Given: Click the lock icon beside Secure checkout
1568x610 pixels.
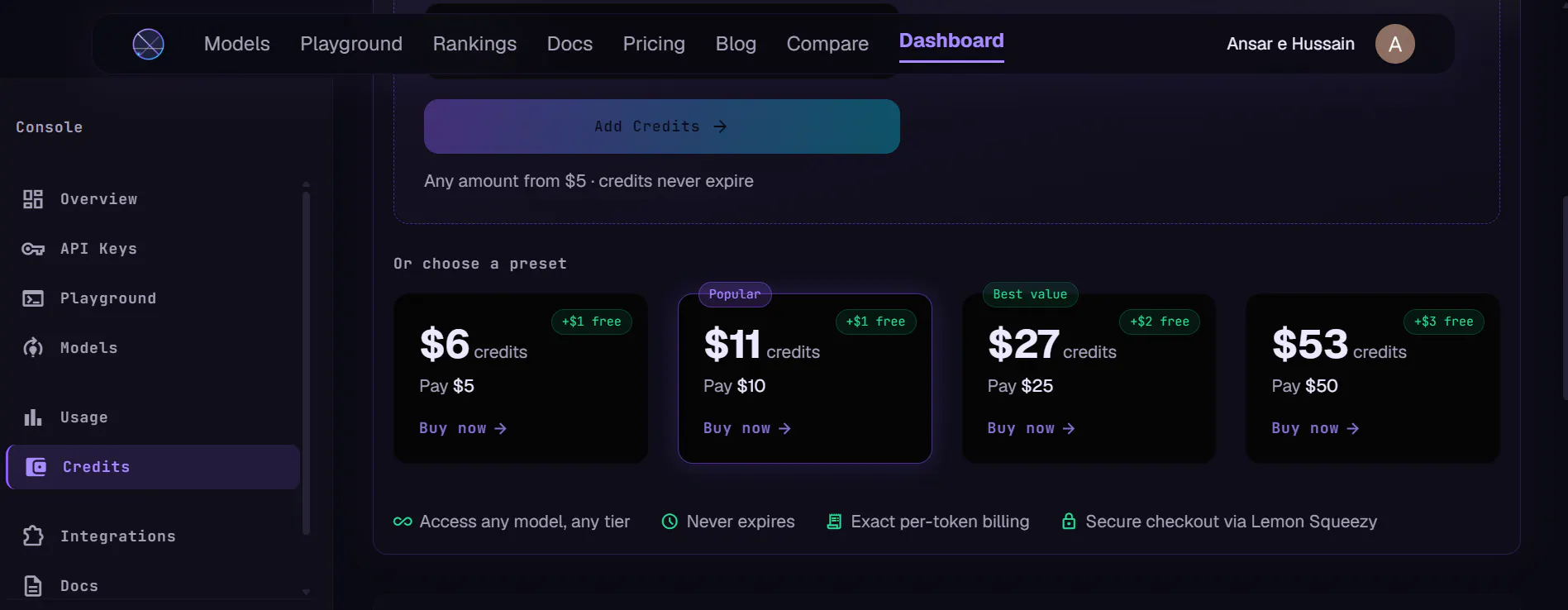Looking at the screenshot, I should click(1069, 522).
